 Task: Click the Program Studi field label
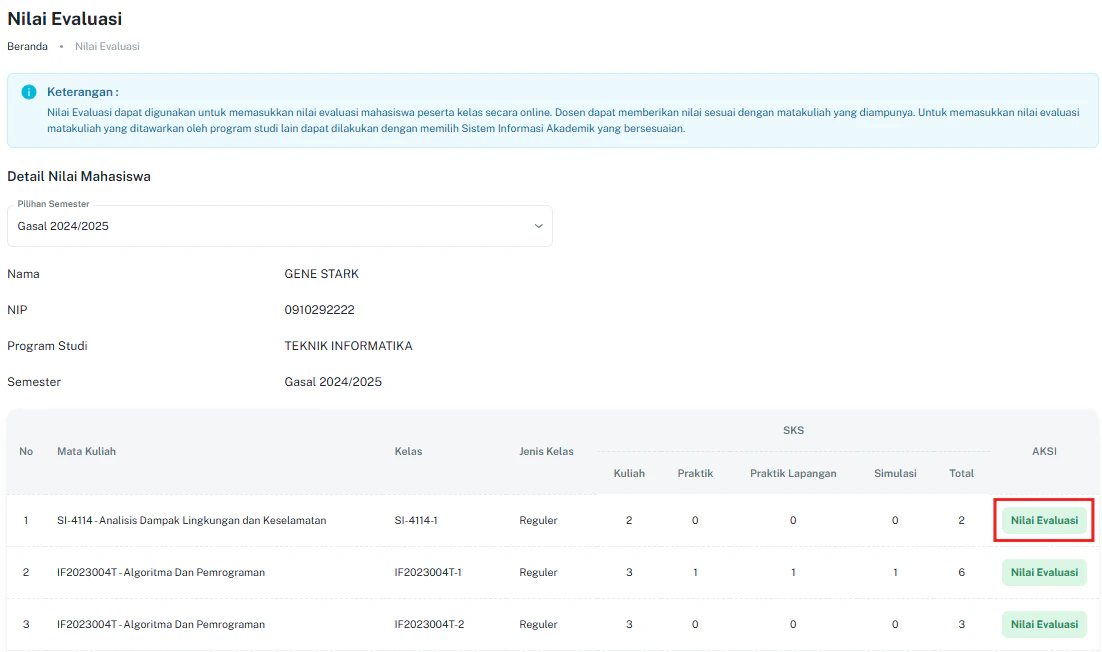point(47,346)
